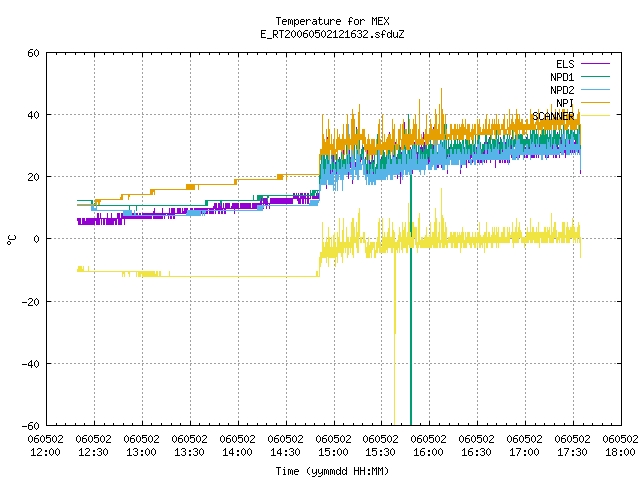Viewport: 640px width, 480px height.
Task: Click the °C y-axis unit label
Action: (11, 240)
